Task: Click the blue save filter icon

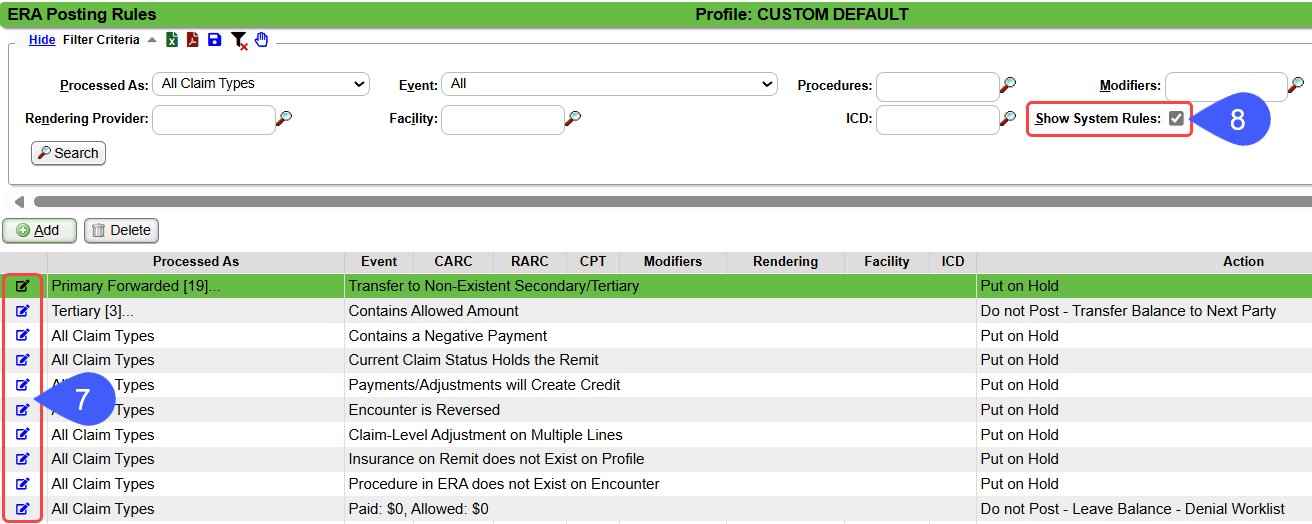Action: coord(214,40)
